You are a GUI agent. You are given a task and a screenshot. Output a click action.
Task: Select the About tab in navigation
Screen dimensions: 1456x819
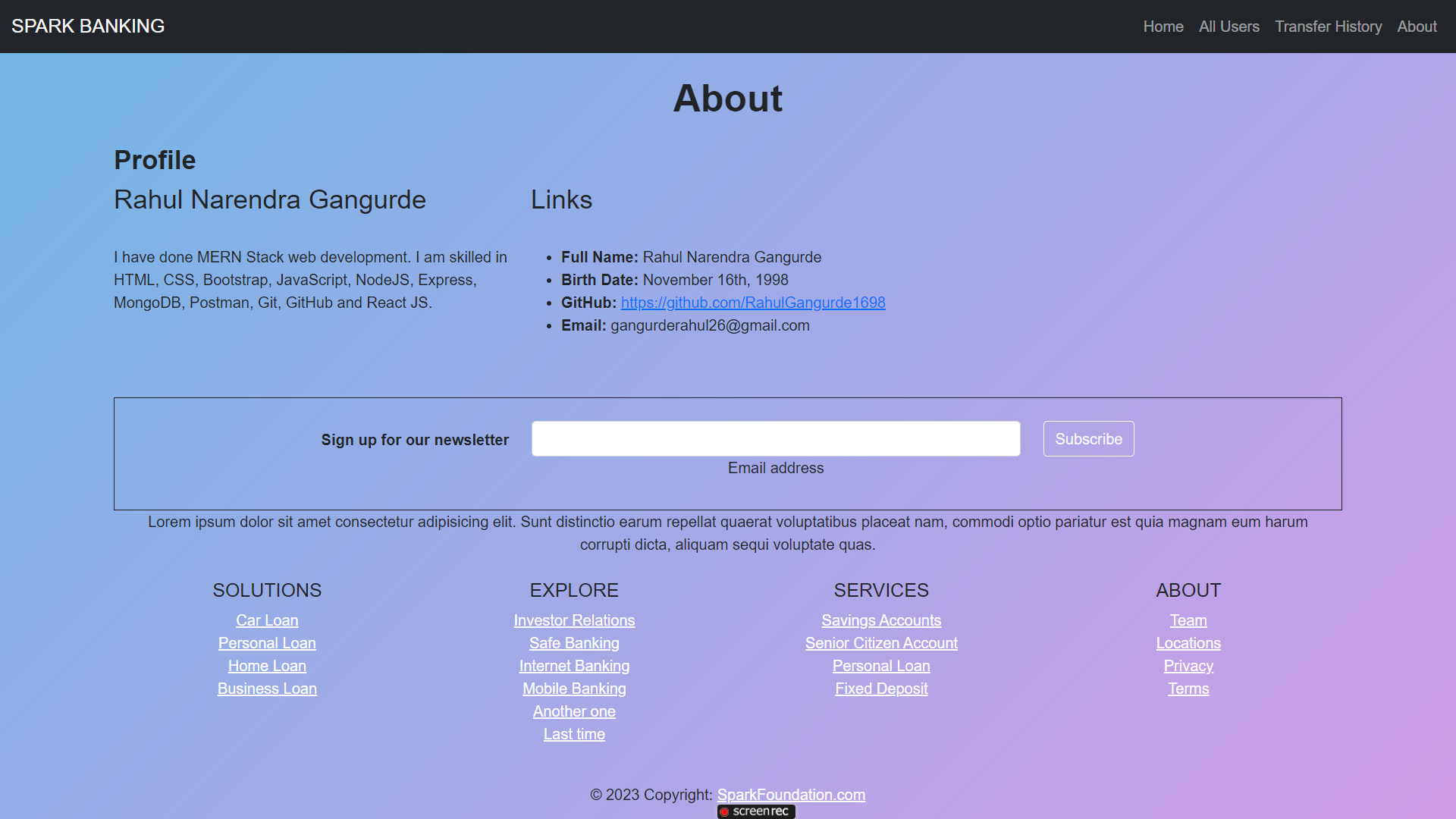point(1417,26)
